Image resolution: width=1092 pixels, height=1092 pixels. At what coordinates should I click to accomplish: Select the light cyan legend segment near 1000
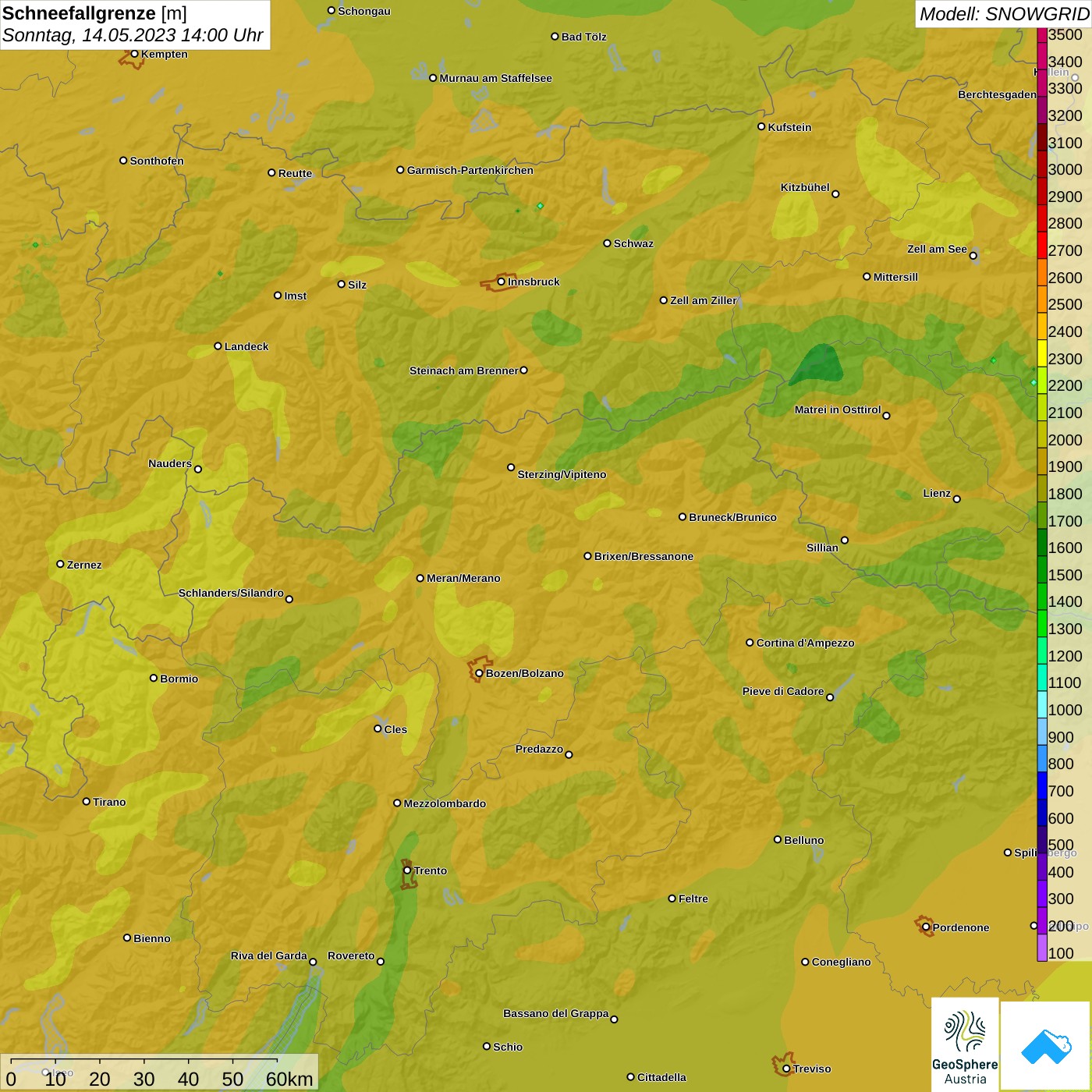click(1042, 704)
